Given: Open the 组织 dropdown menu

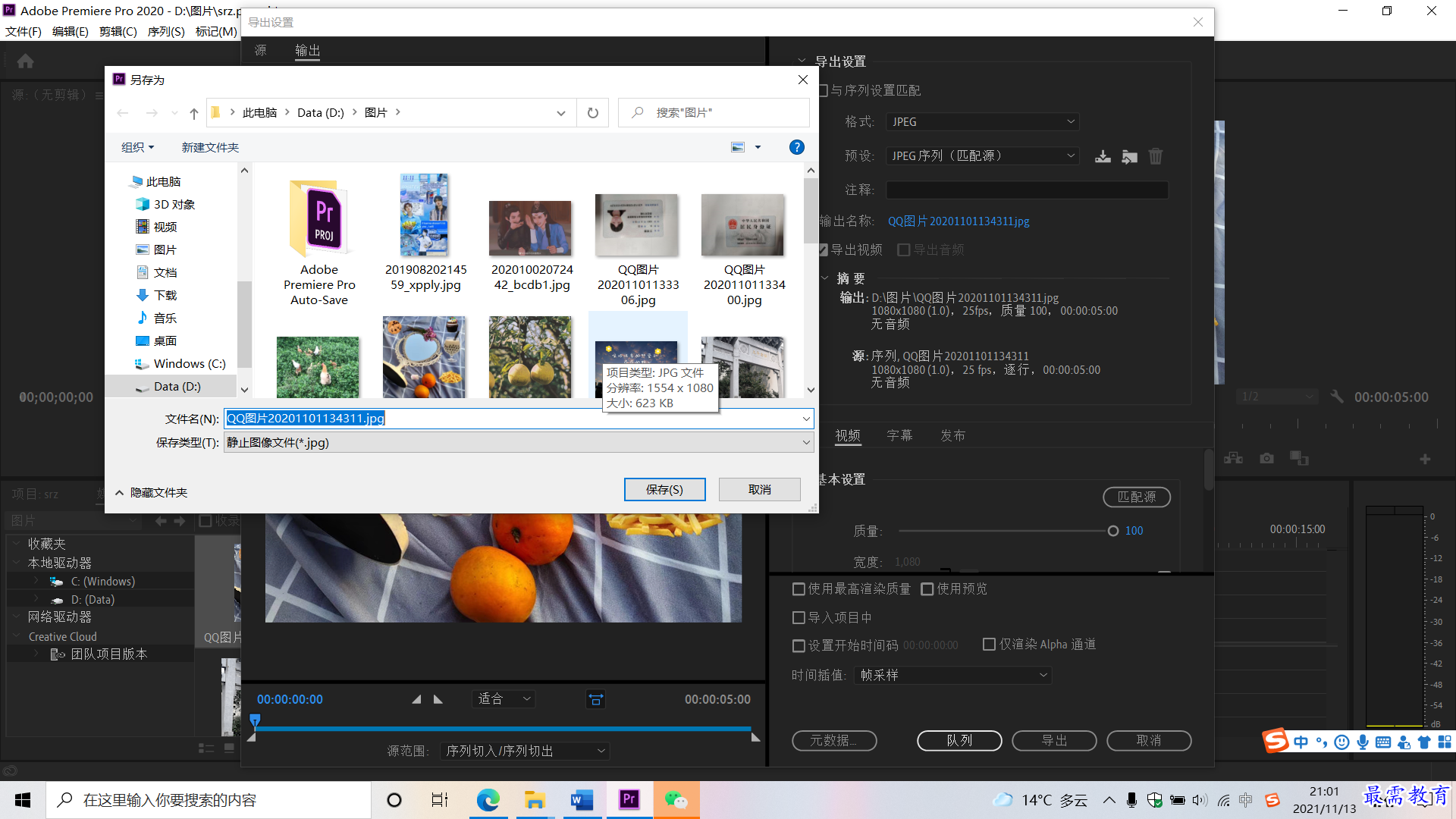Looking at the screenshot, I should pyautogui.click(x=137, y=147).
